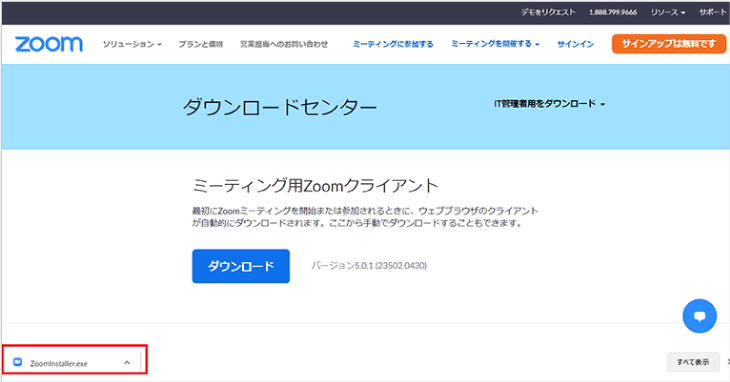Click the サインイン link
The height and width of the screenshot is (382, 730).
[x=575, y=44]
